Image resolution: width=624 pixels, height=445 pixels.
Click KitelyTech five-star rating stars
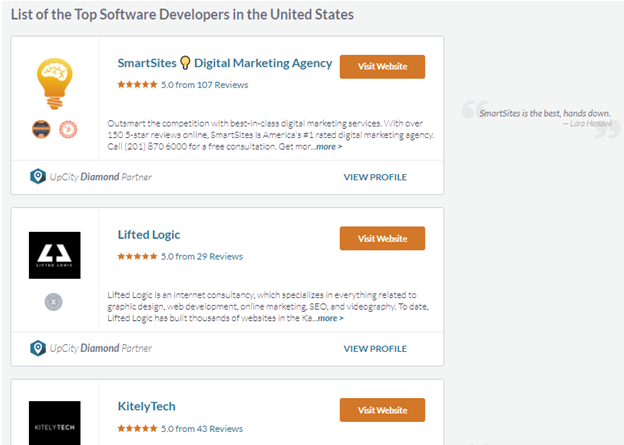coord(137,428)
